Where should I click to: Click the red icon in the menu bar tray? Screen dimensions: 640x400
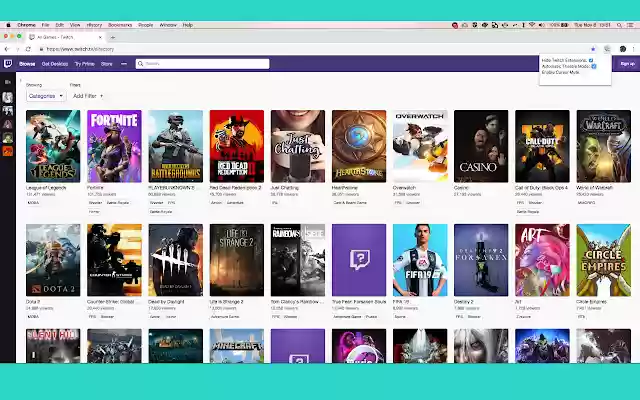tap(455, 25)
